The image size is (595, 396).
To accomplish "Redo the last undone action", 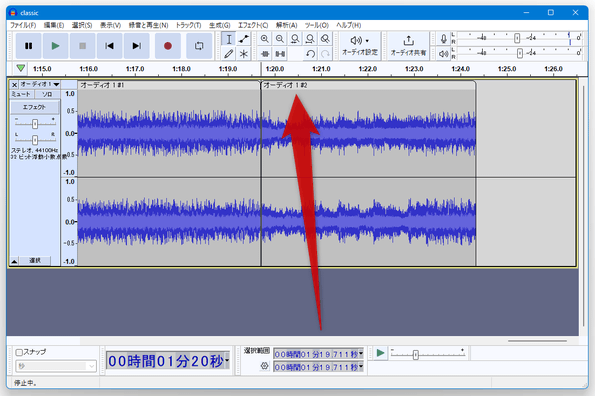I will pyautogui.click(x=325, y=54).
